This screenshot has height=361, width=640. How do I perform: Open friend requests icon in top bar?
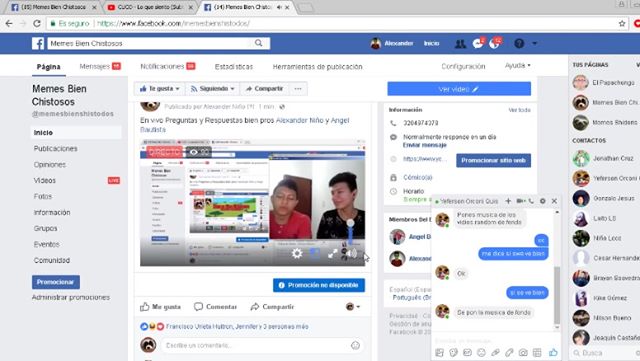coord(460,43)
